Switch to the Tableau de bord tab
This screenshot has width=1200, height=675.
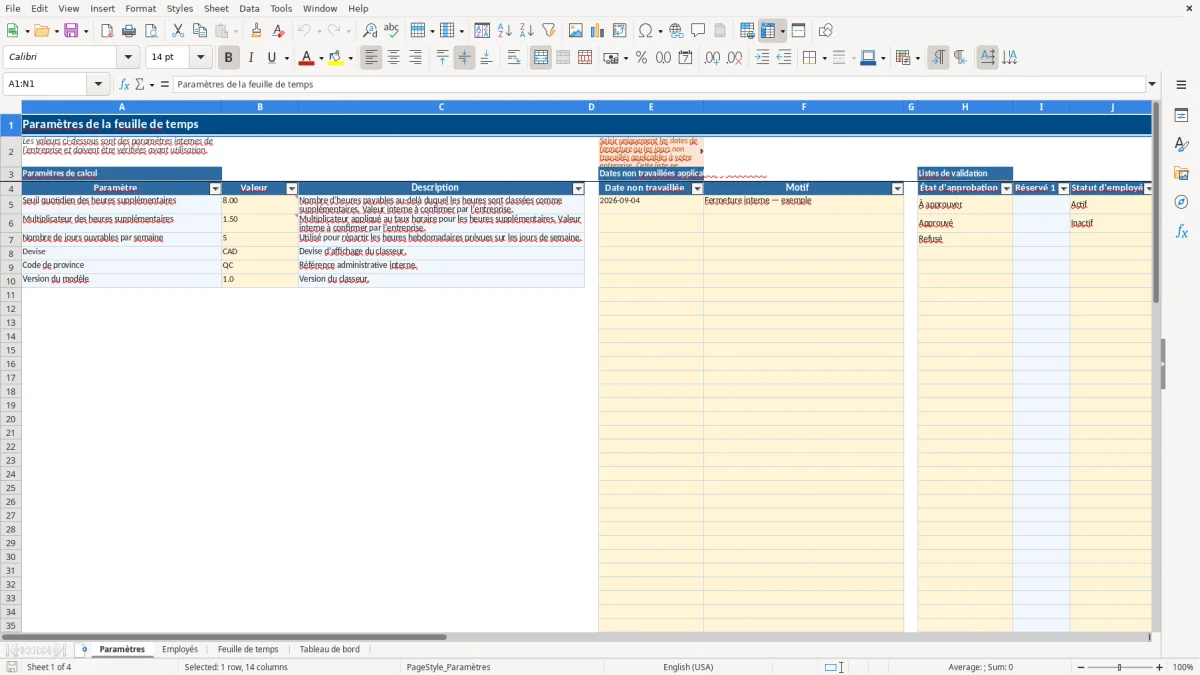point(330,649)
